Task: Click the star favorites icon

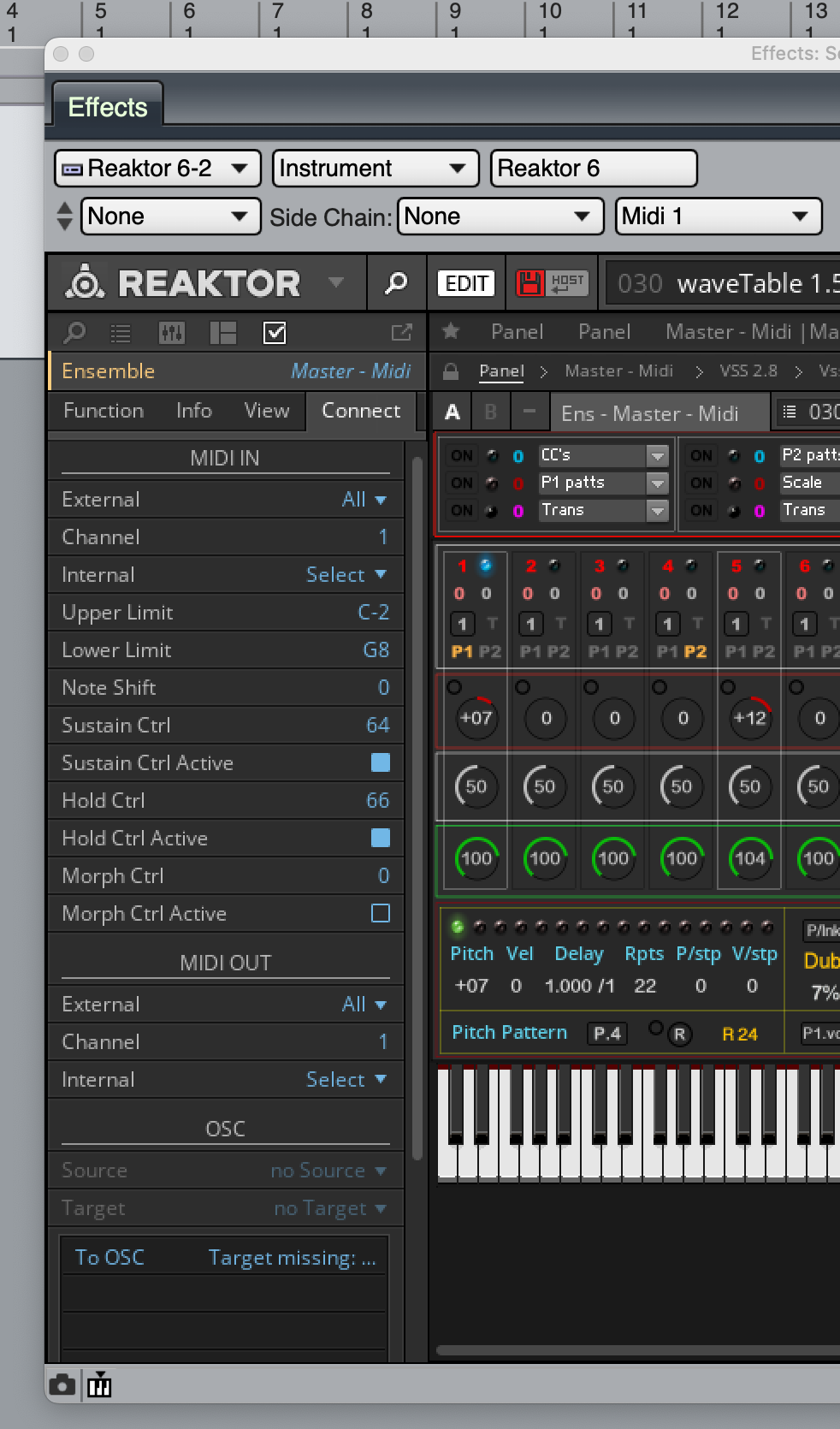Action: click(x=451, y=331)
